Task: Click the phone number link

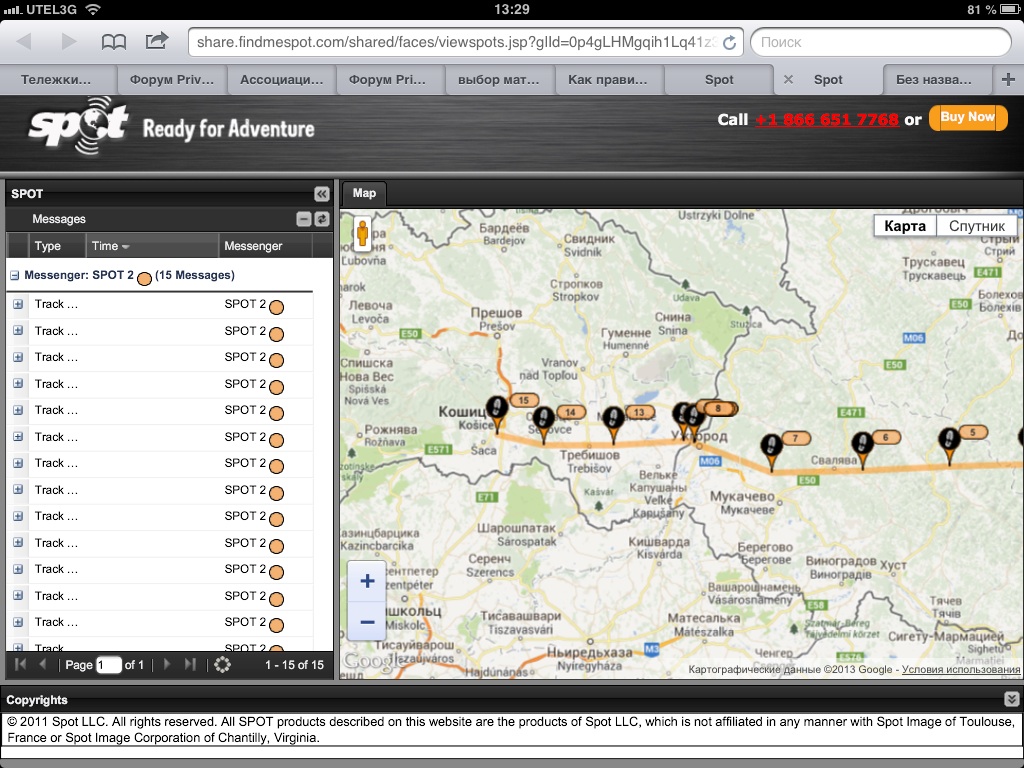Action: coord(826,119)
